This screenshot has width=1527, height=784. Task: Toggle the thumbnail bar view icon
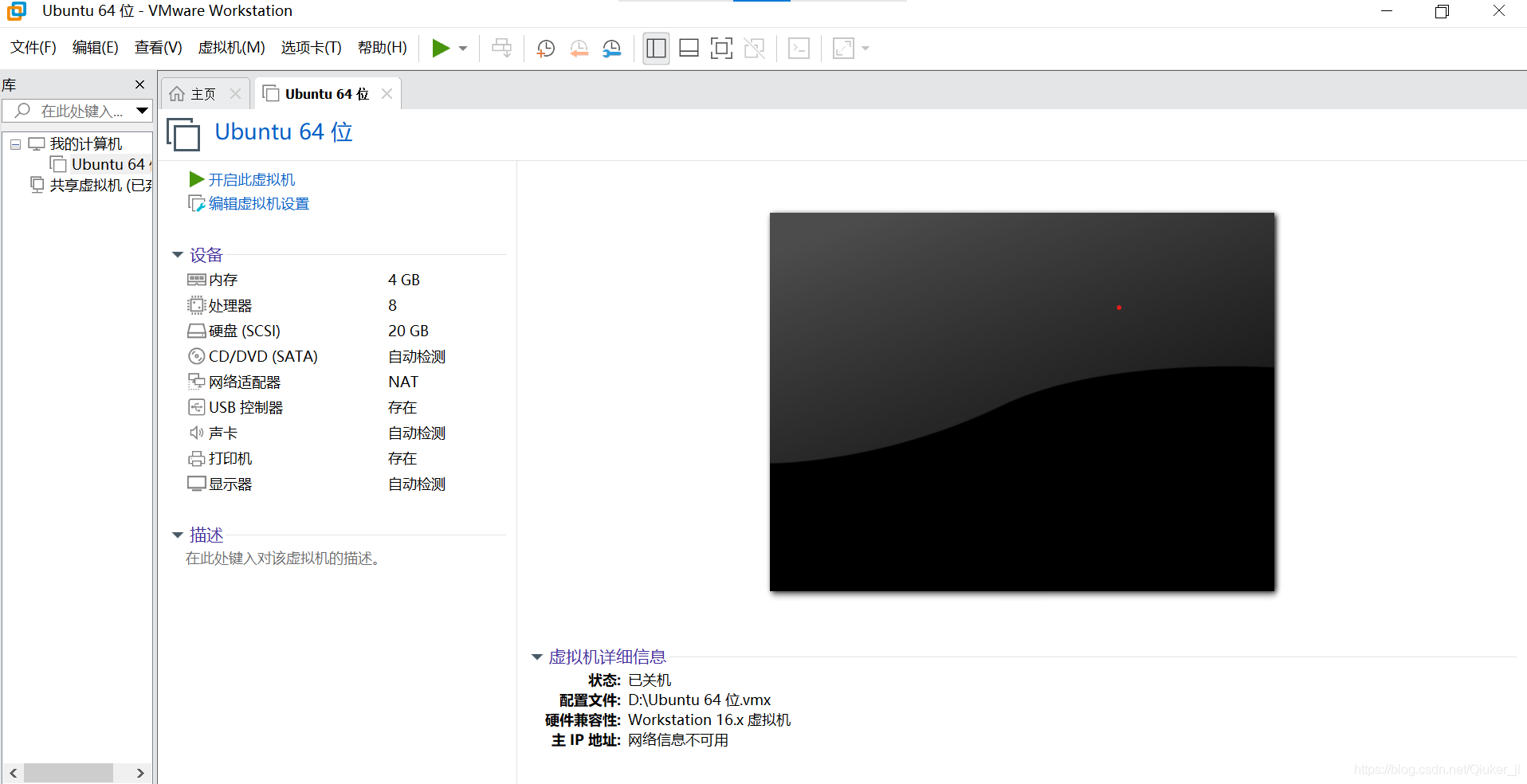(x=689, y=49)
